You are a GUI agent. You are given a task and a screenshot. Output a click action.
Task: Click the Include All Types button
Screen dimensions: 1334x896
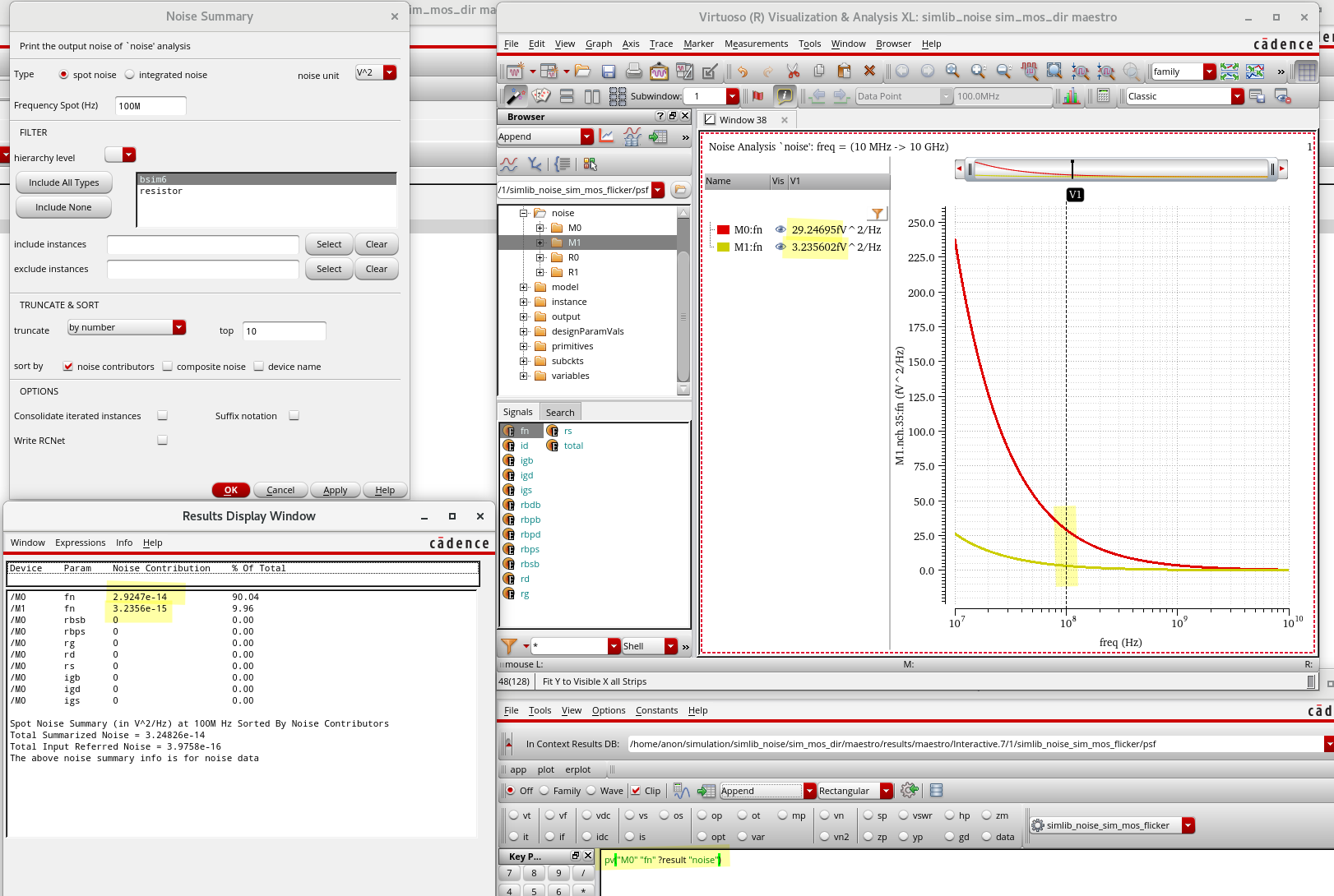(x=64, y=182)
